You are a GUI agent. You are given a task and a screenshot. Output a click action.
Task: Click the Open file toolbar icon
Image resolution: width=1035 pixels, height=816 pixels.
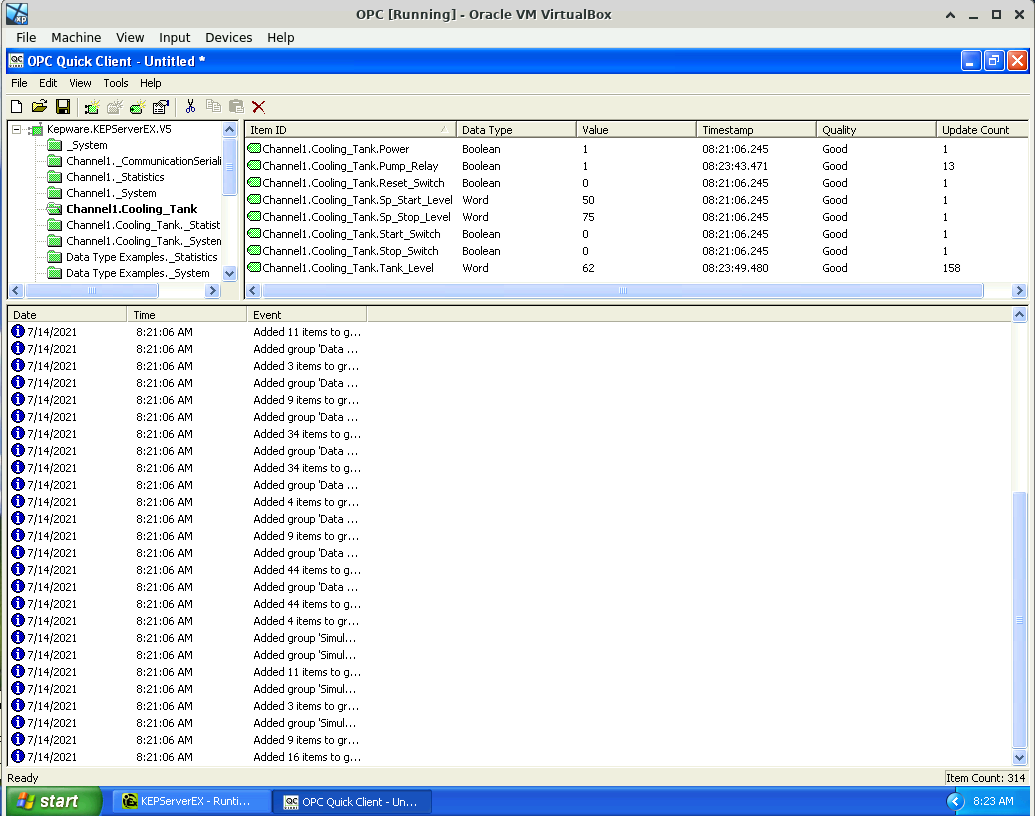tap(39, 107)
